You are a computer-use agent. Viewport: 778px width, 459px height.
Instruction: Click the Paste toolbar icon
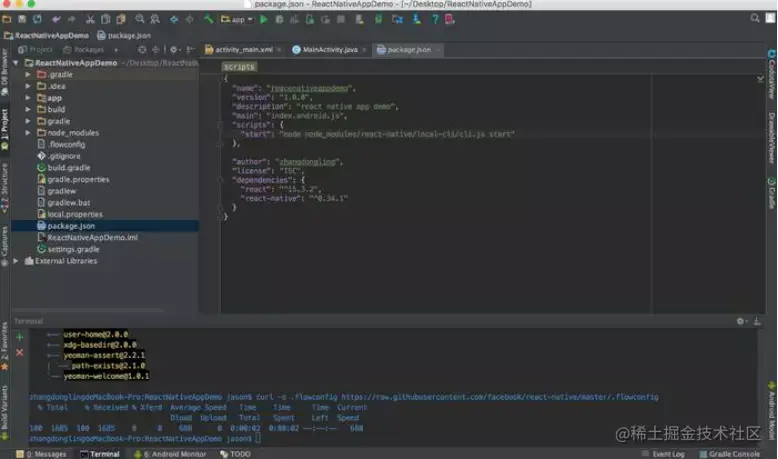[x=121, y=19]
